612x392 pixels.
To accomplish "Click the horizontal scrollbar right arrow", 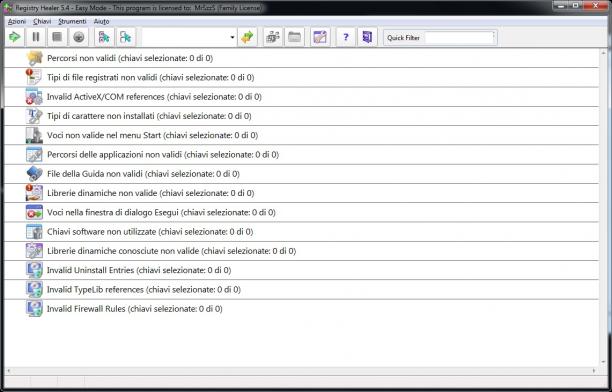I will coord(594,371).
